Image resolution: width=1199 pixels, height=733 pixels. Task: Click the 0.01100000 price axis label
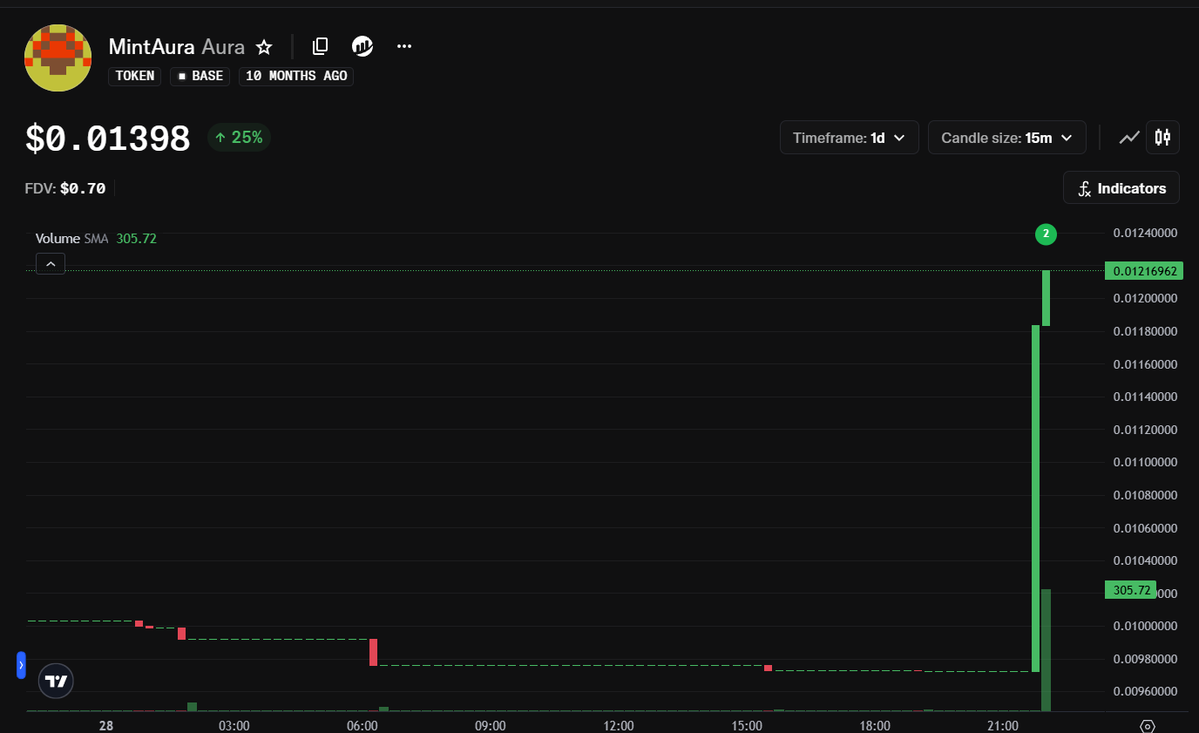pyautogui.click(x=1145, y=462)
